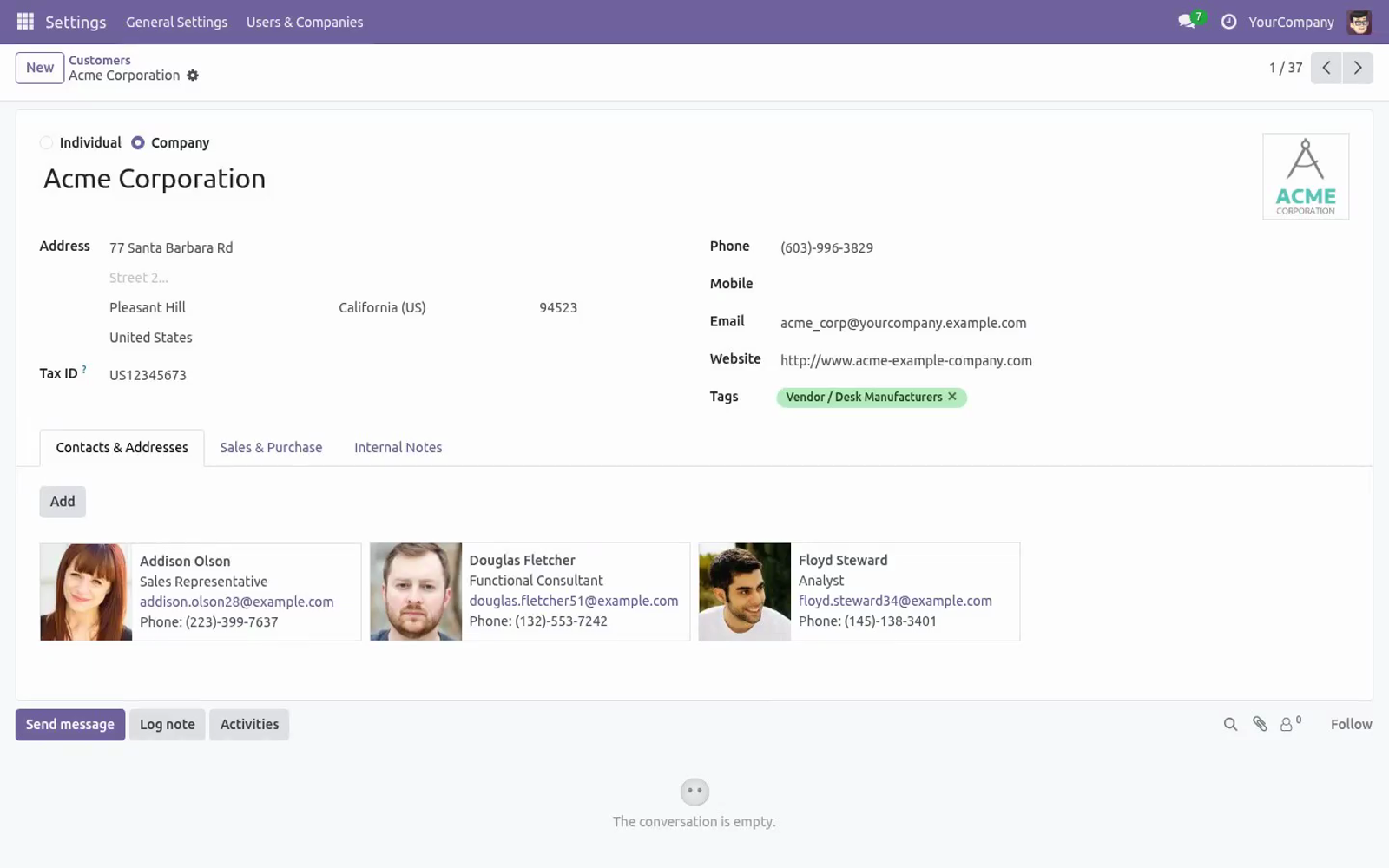Click Send message button
Screen dimensions: 1389x868
[70, 725]
